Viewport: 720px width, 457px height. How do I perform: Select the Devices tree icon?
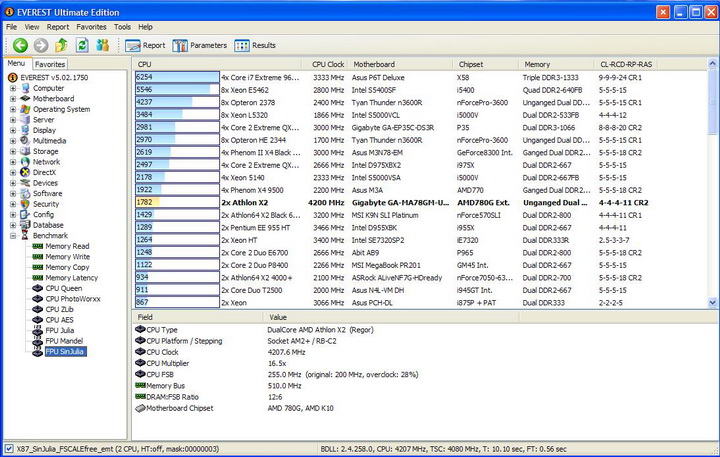[26, 183]
